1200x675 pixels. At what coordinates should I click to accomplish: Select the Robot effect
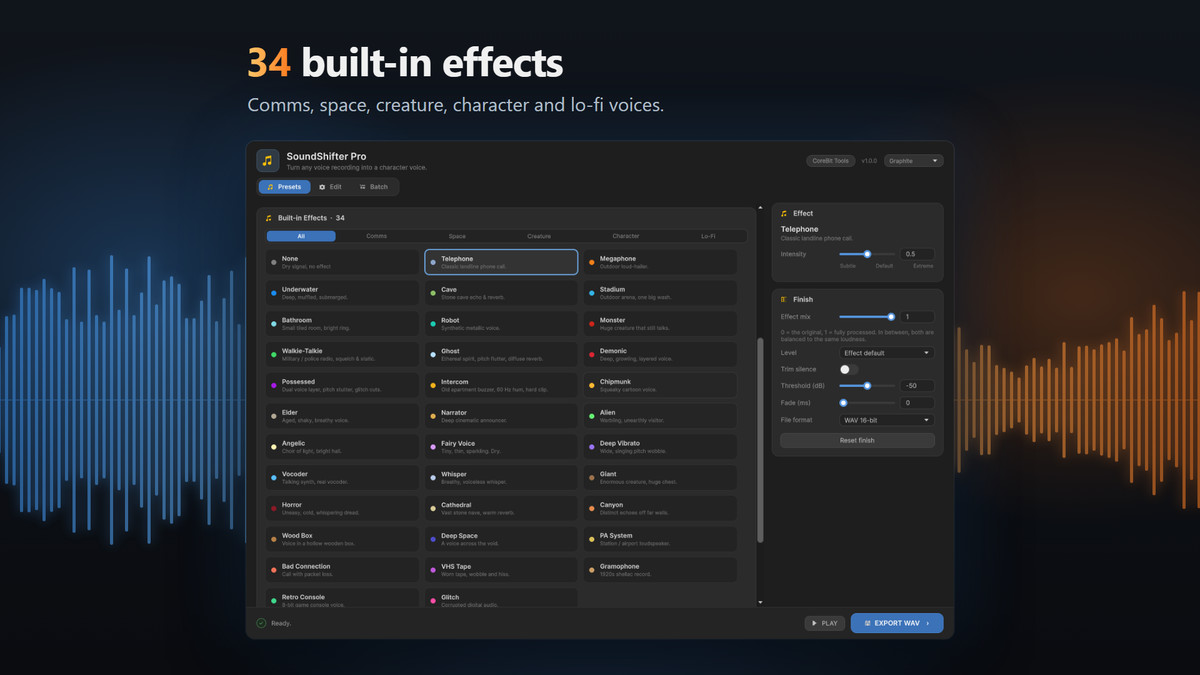click(501, 324)
